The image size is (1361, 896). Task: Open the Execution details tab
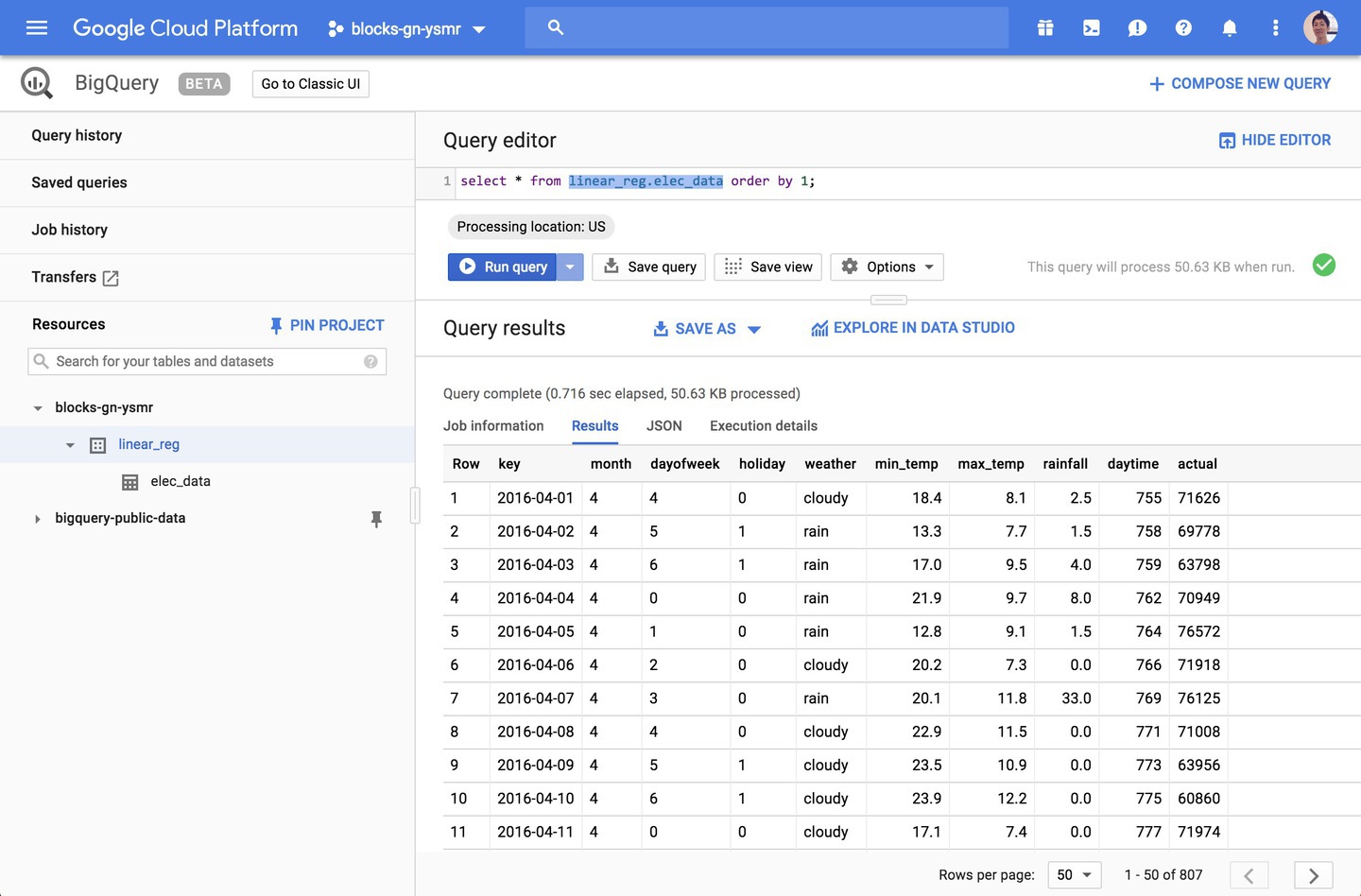pyautogui.click(x=764, y=426)
